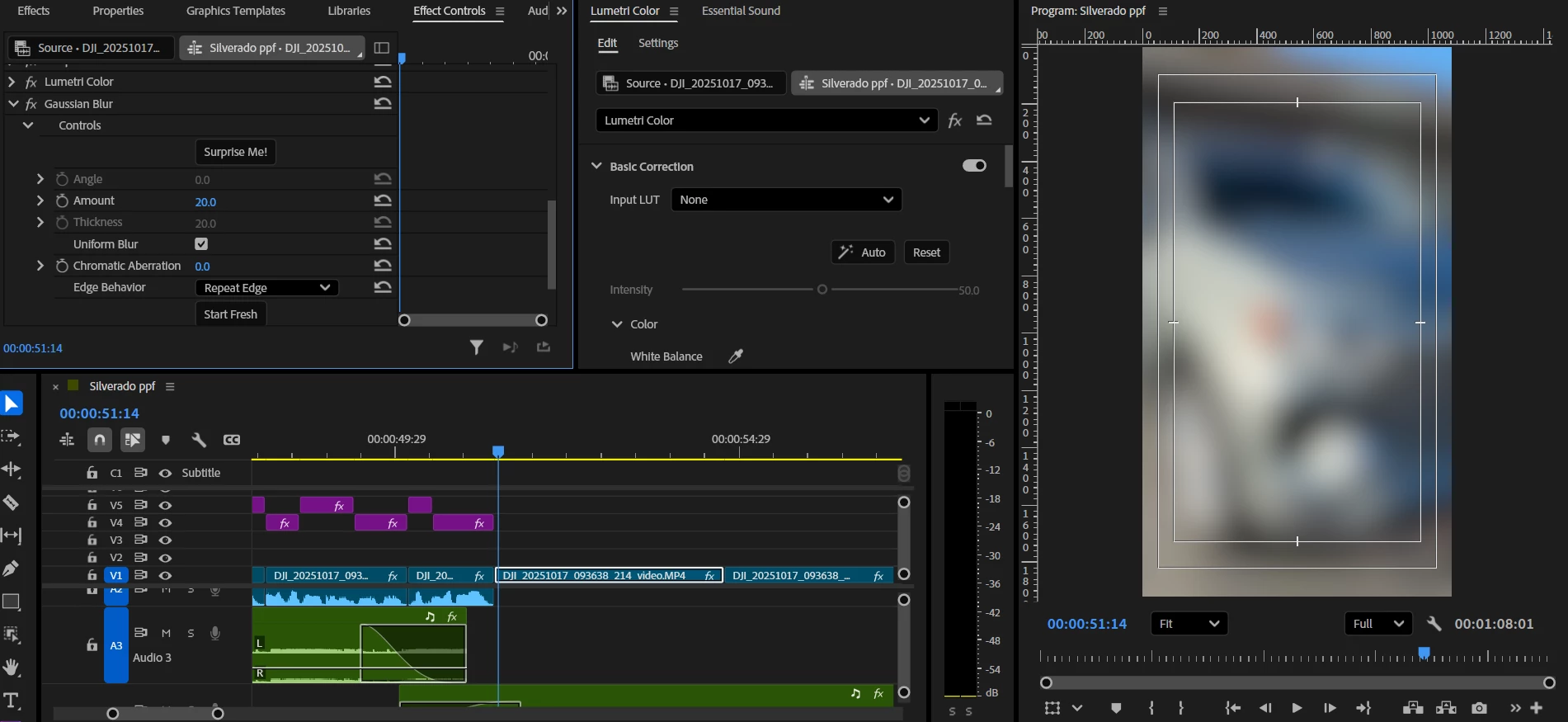Image resolution: width=1568 pixels, height=722 pixels.
Task: Click the Surprise Me! button
Action: coord(236,152)
